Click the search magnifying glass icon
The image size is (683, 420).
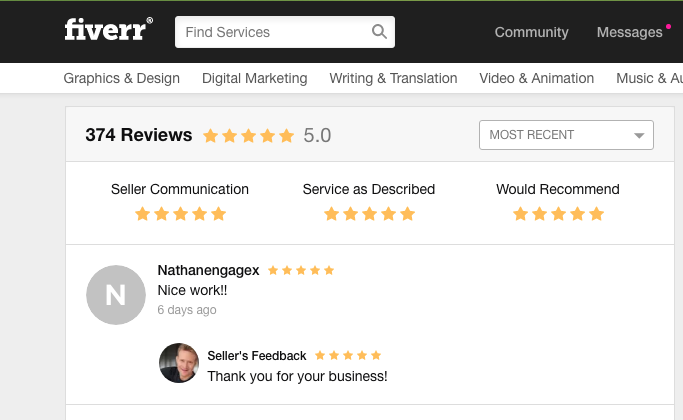tap(379, 32)
